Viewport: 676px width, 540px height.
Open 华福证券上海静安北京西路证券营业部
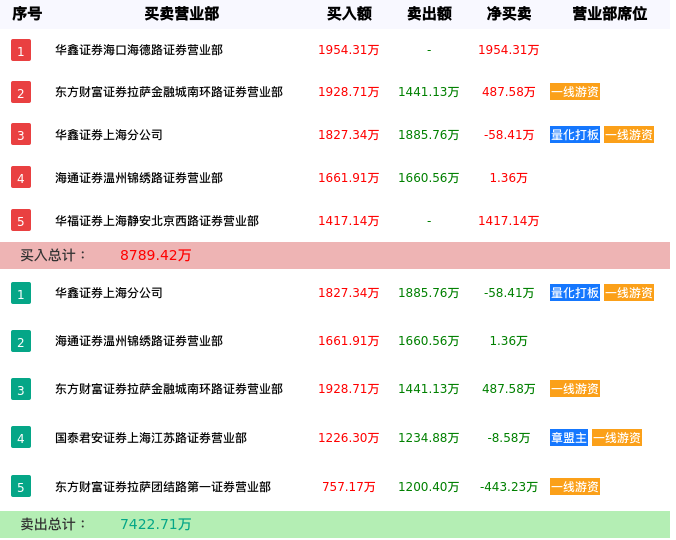[157, 221]
